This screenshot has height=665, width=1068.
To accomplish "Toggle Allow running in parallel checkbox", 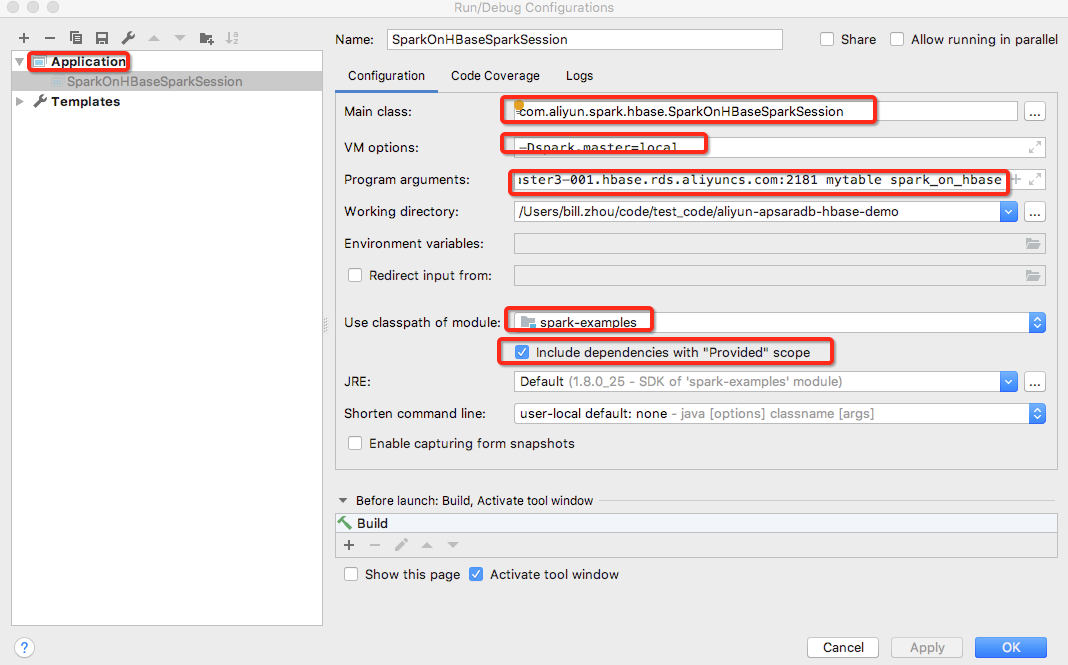I will (897, 40).
